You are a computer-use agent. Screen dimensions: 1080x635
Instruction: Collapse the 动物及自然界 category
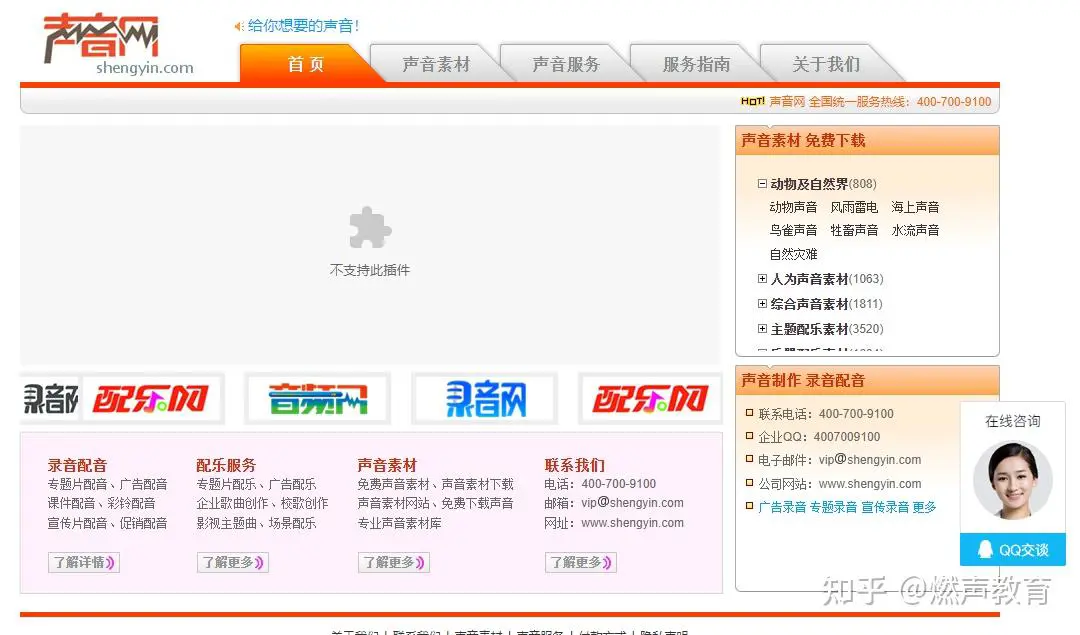pyautogui.click(x=762, y=184)
